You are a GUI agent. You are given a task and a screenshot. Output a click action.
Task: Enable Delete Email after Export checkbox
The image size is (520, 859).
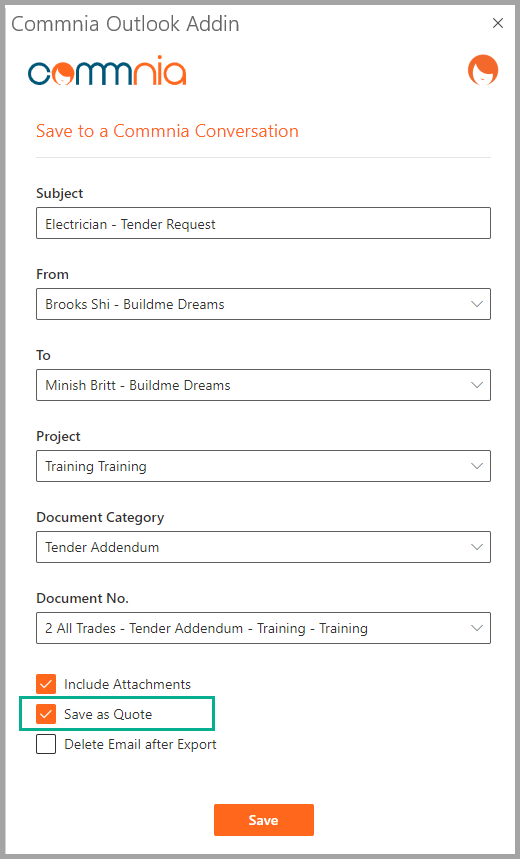tap(46, 744)
